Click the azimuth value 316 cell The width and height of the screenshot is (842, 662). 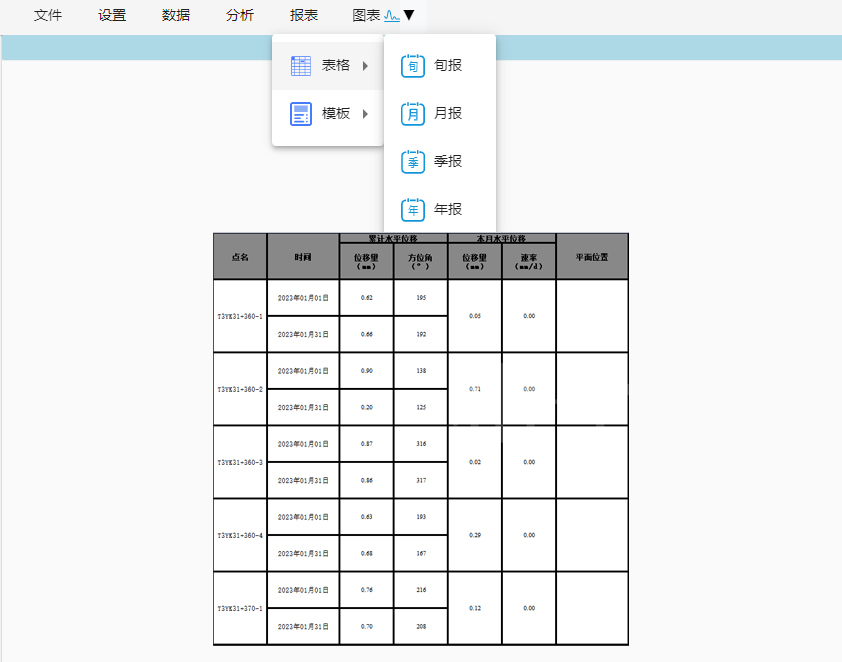420,443
